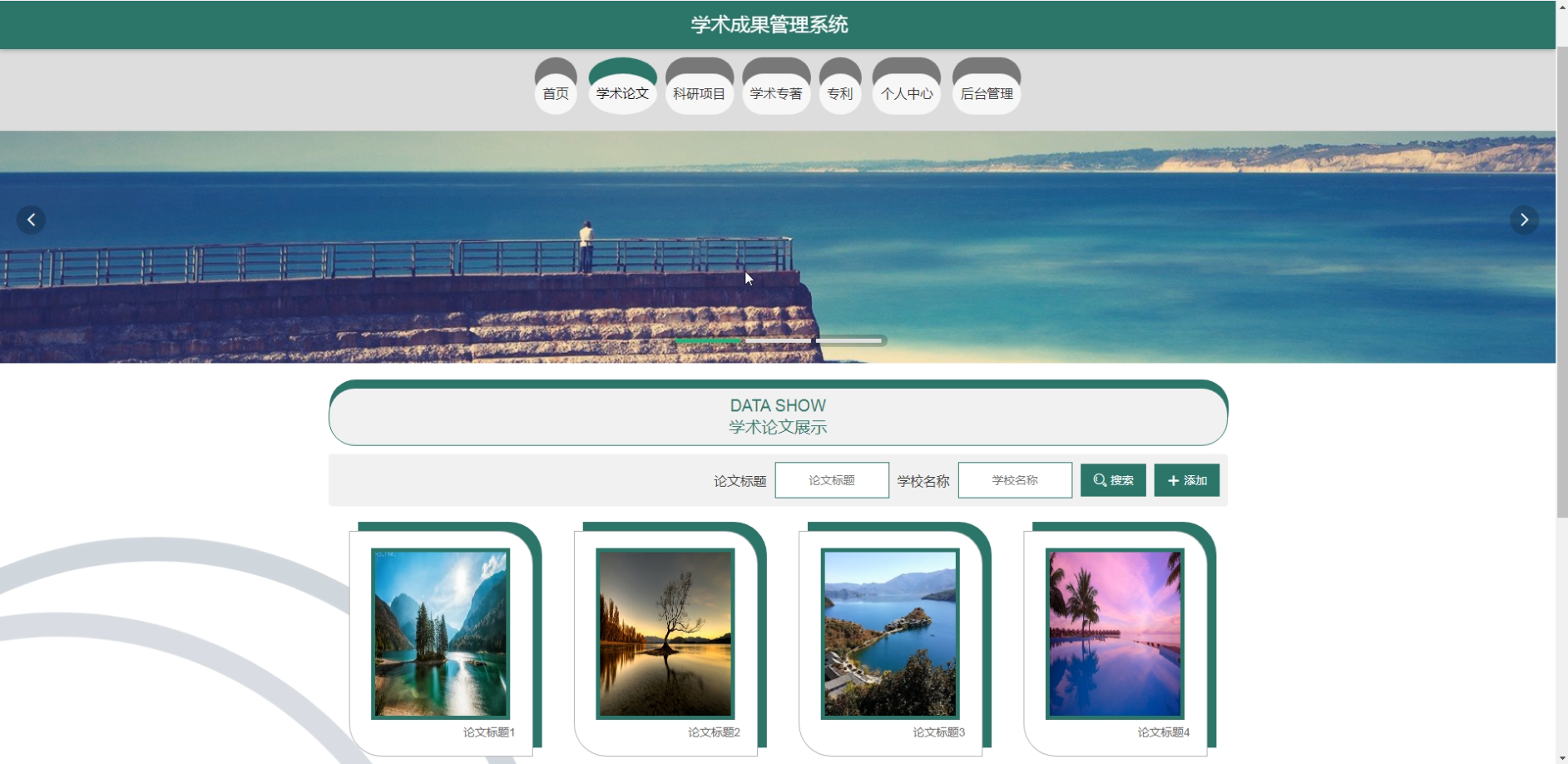The width and height of the screenshot is (1568, 764).
Task: Add a new paper with 添加 button
Action: 1187,480
